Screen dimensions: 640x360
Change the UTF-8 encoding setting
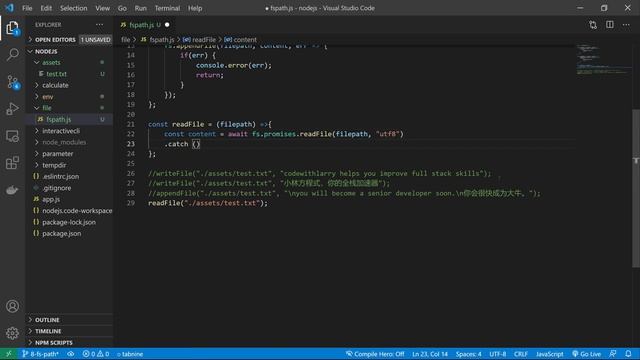(x=498, y=354)
